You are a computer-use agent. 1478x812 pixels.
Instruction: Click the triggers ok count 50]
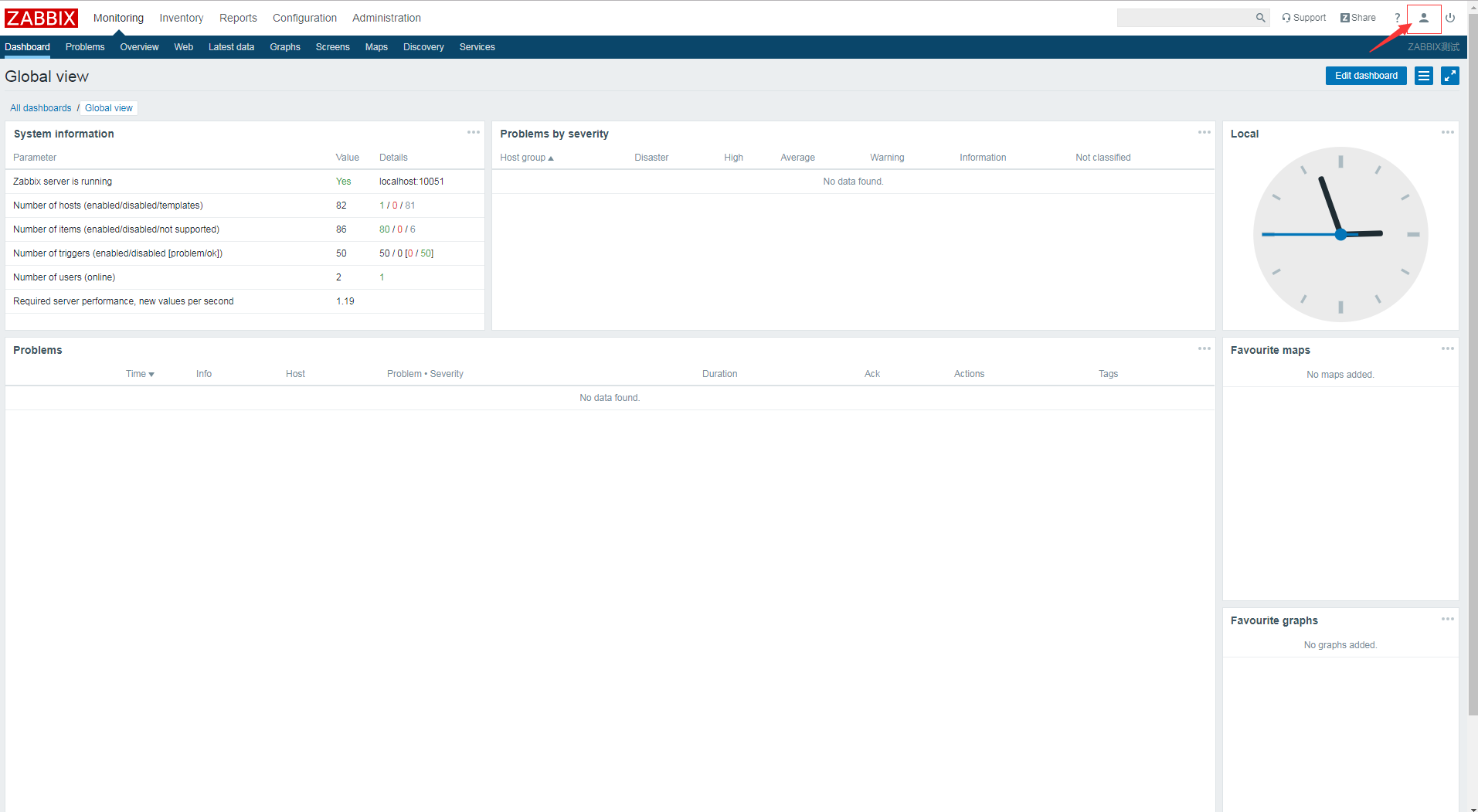click(427, 253)
